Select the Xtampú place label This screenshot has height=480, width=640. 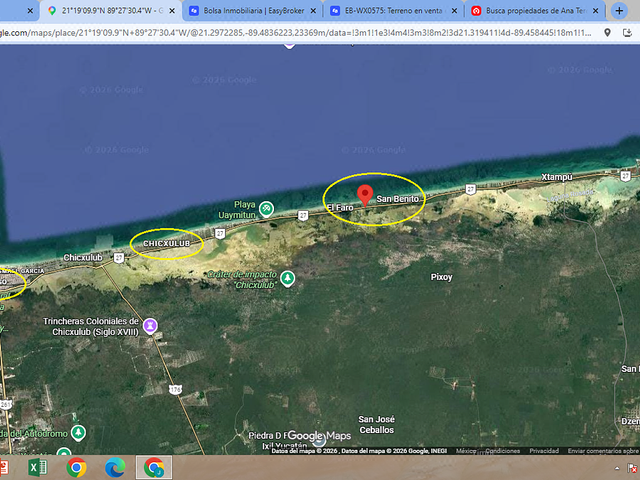coord(557,177)
